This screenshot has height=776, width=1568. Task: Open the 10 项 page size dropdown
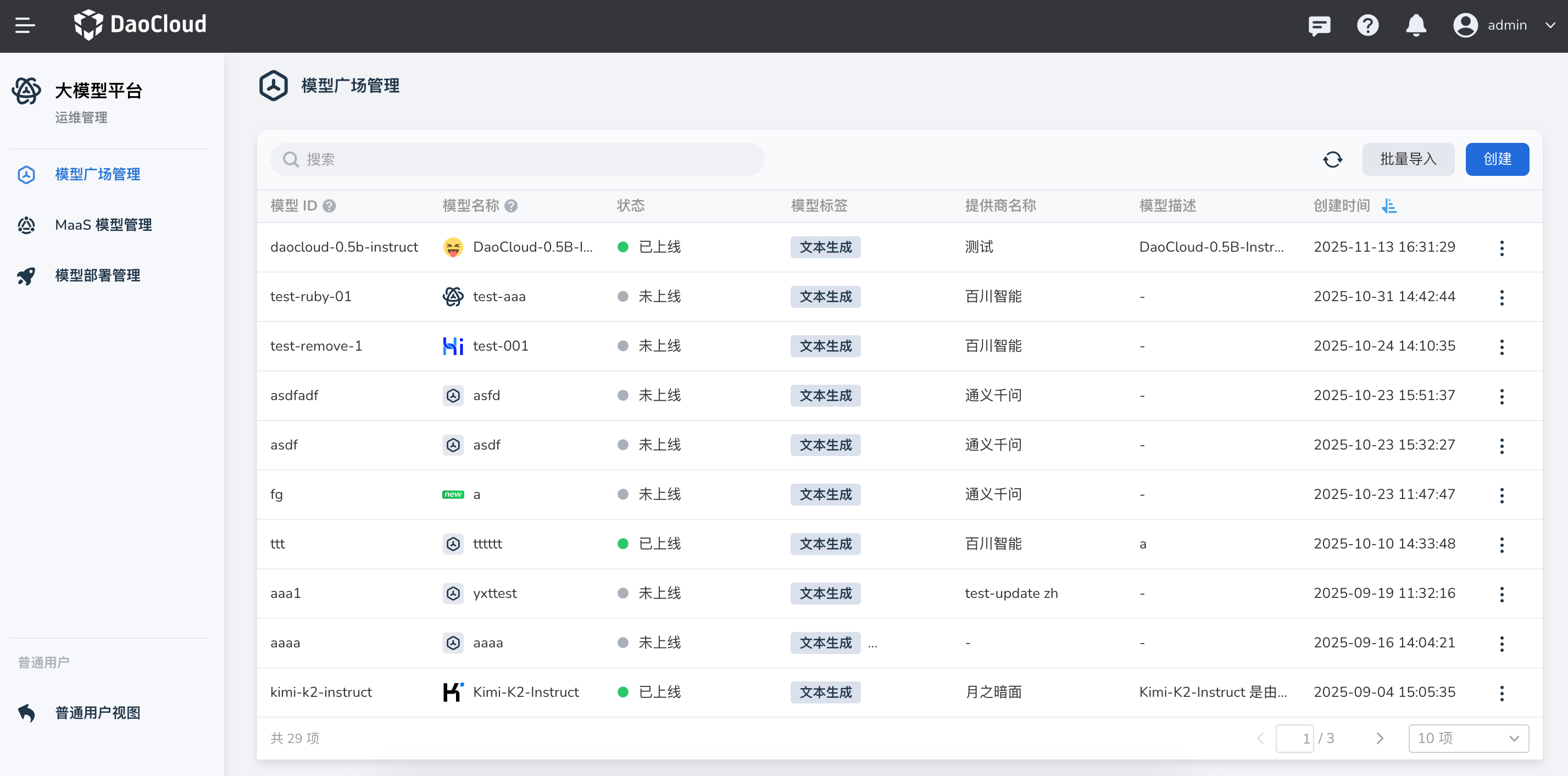[x=1467, y=738]
